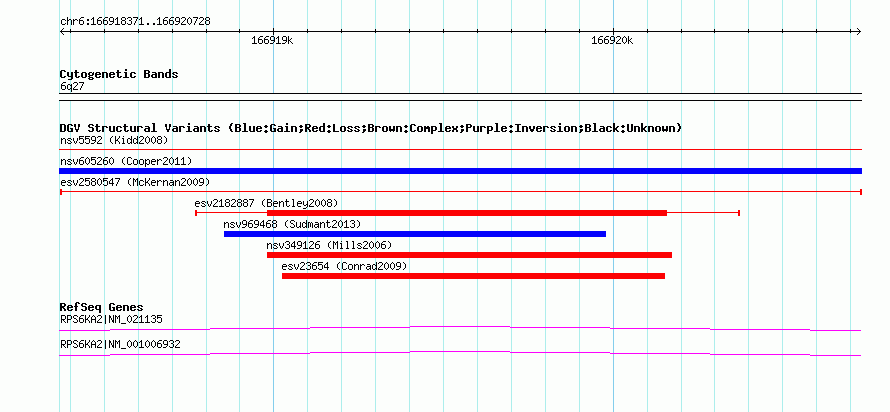This screenshot has height=412, width=890.
Task: Select the red nsv349126 loss bar
Action: tap(469, 255)
